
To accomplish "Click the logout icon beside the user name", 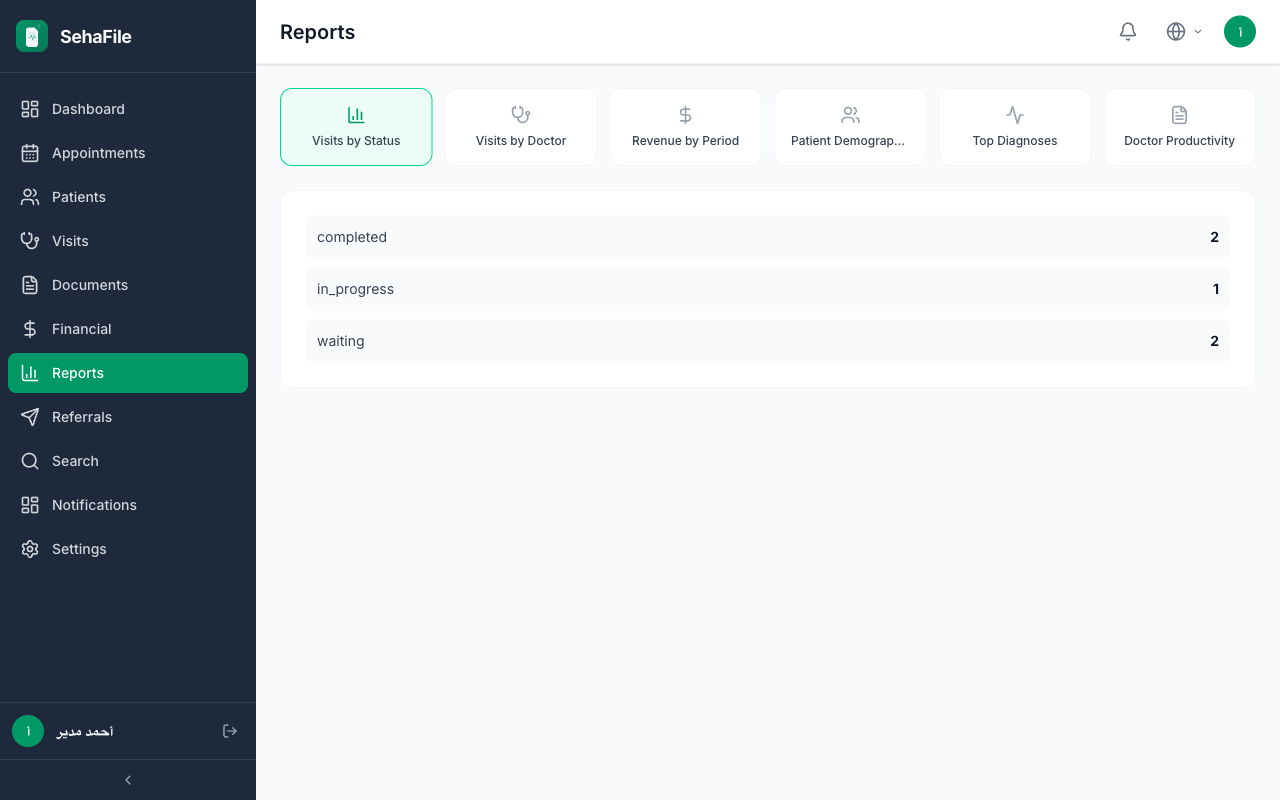I will pos(230,731).
